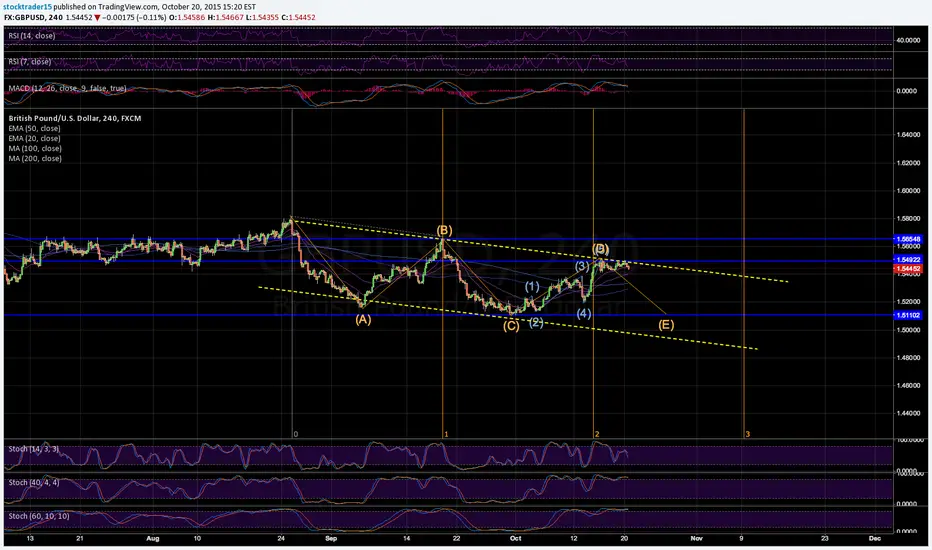This screenshot has width=932, height=550.
Task: Click the 1.62000 price axis value
Action: 908,163
